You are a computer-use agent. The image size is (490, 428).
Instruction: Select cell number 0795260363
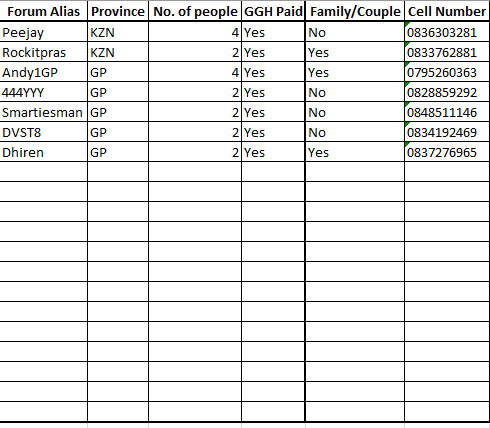coord(447,72)
